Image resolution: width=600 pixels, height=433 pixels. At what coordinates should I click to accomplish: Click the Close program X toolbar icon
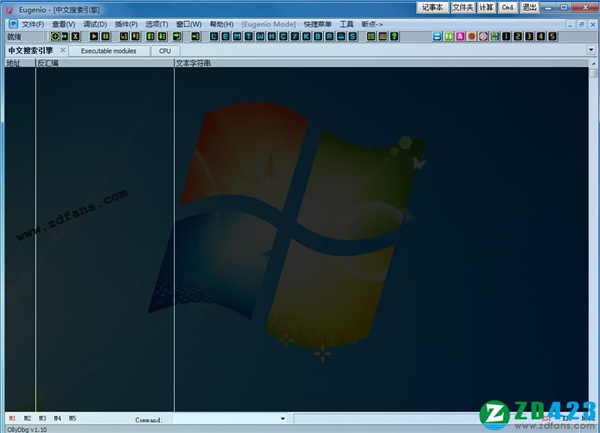pos(76,36)
